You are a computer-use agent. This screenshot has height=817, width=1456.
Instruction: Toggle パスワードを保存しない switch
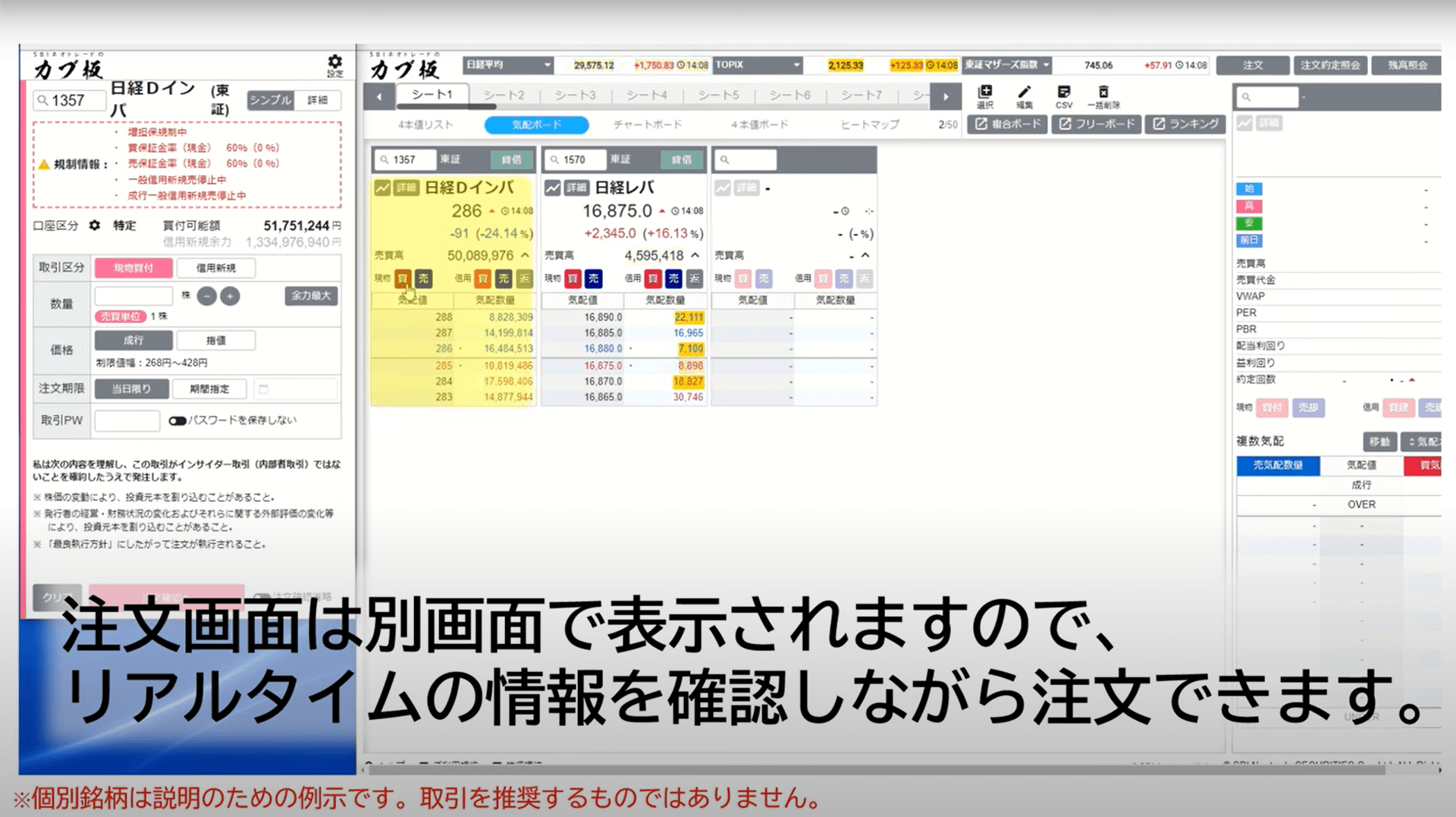coord(177,420)
